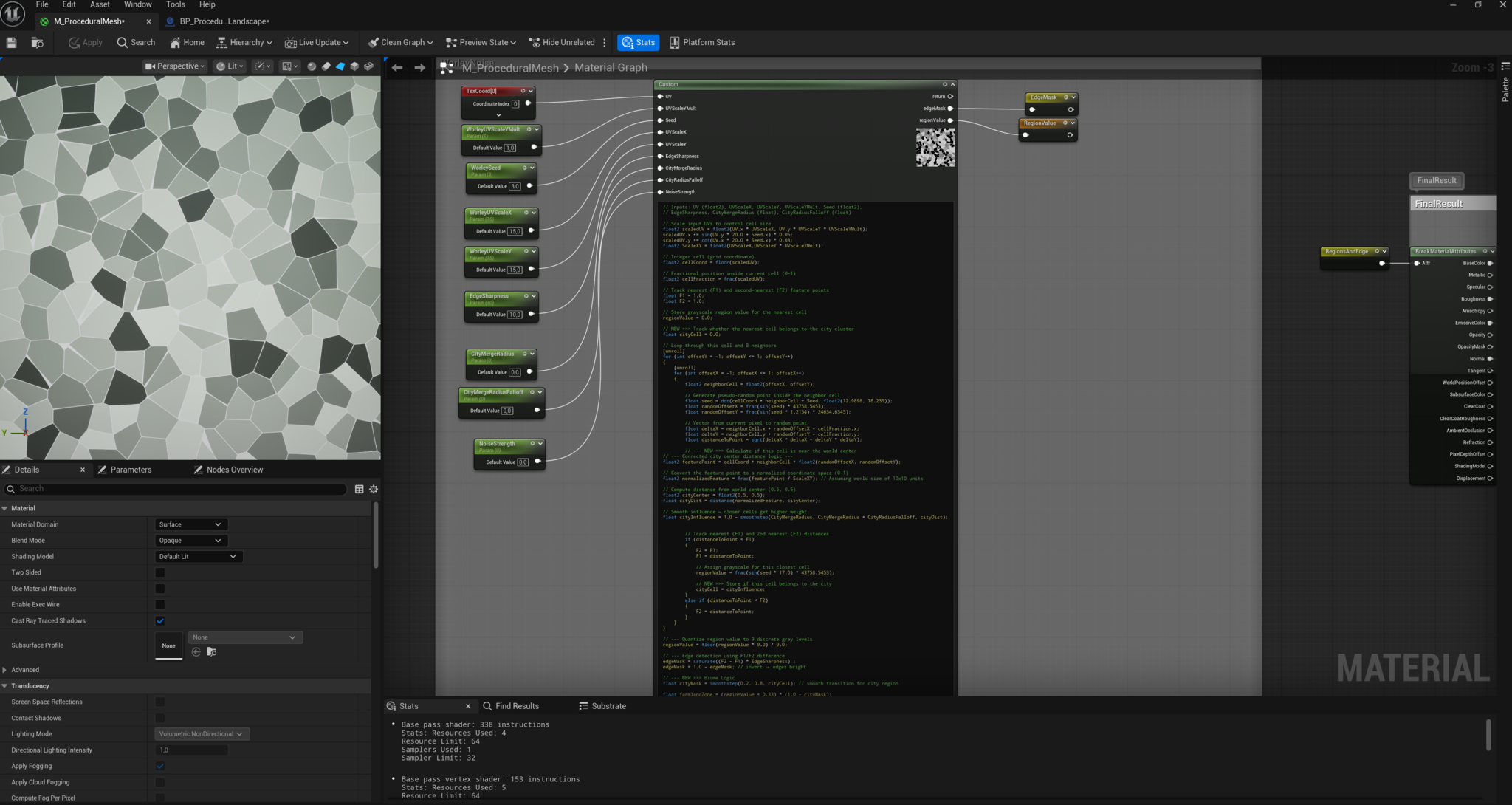Open the Asset menu
Viewport: 1512px width, 805px height.
(x=100, y=4)
